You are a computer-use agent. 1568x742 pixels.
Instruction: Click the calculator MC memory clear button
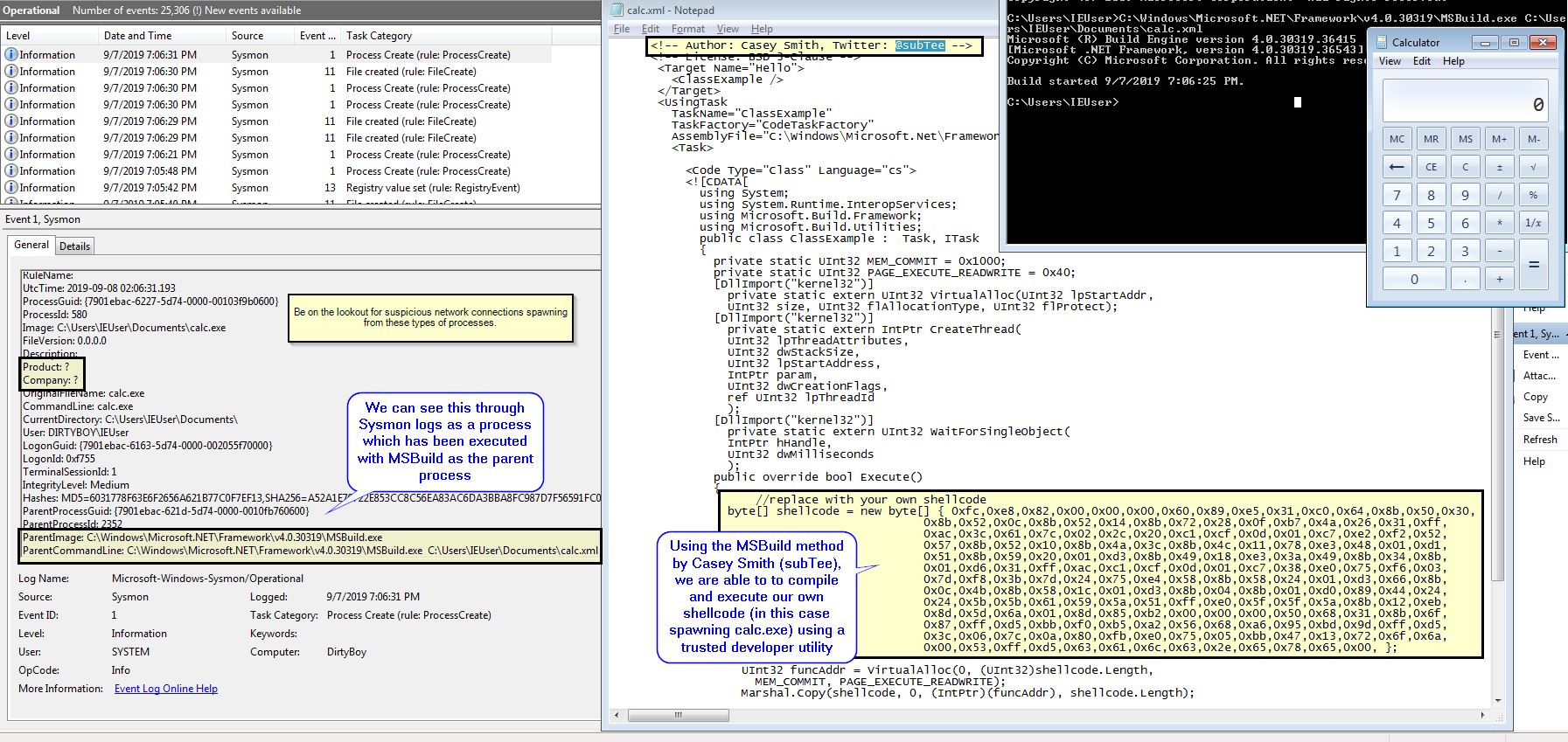pyautogui.click(x=1397, y=139)
